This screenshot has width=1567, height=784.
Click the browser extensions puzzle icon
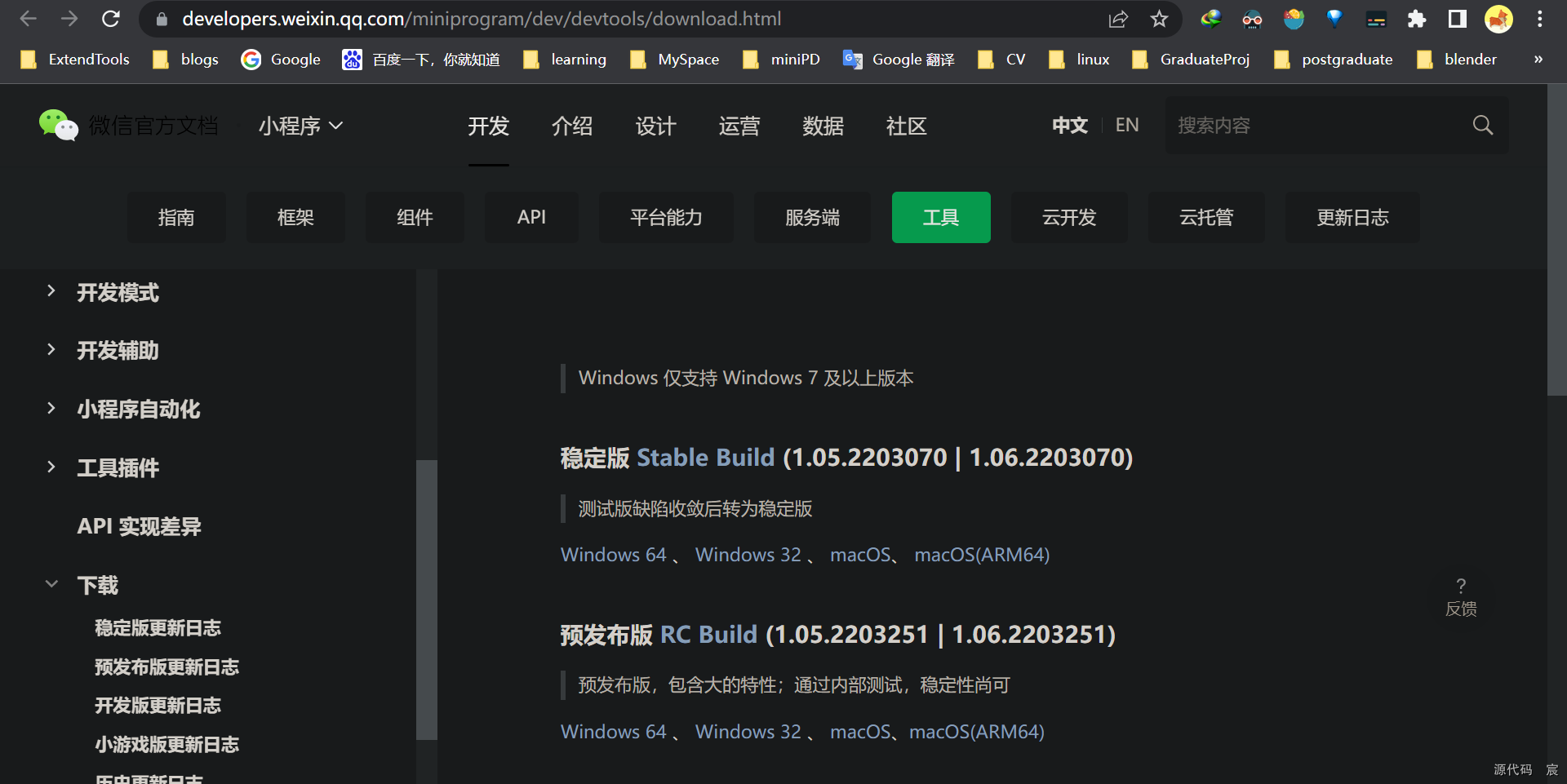pos(1417,19)
